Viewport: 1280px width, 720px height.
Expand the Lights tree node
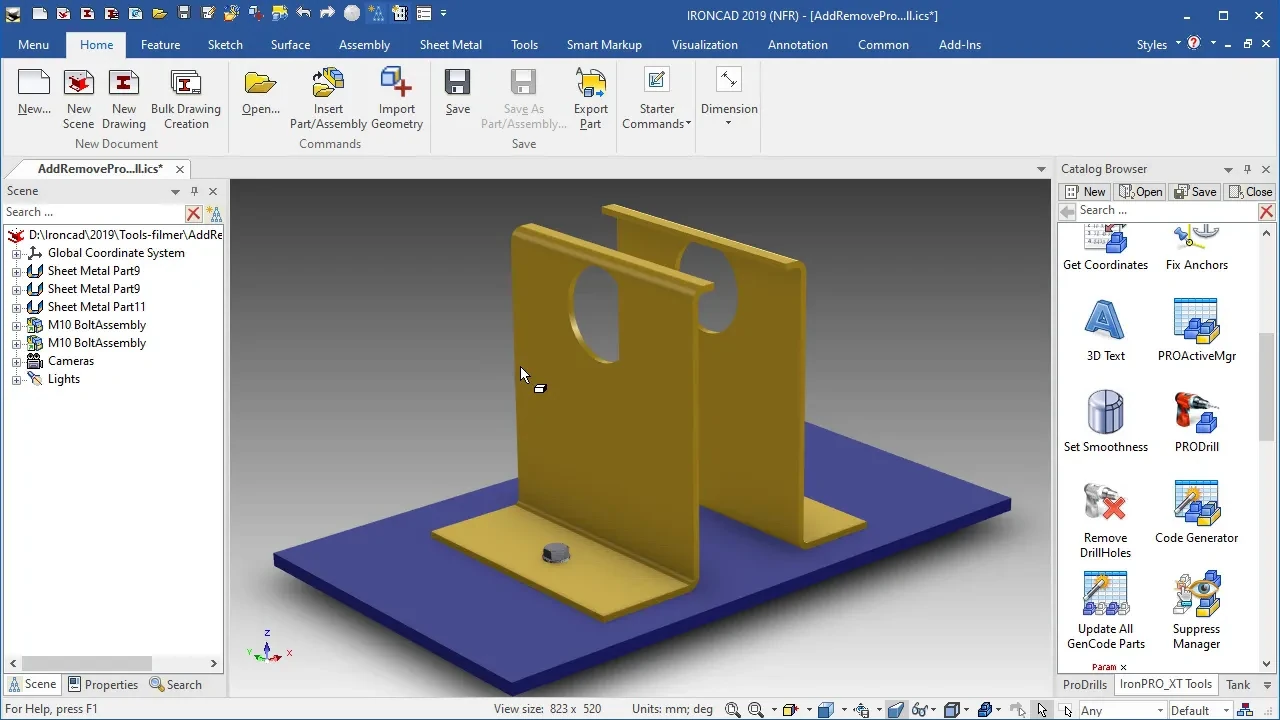point(16,380)
